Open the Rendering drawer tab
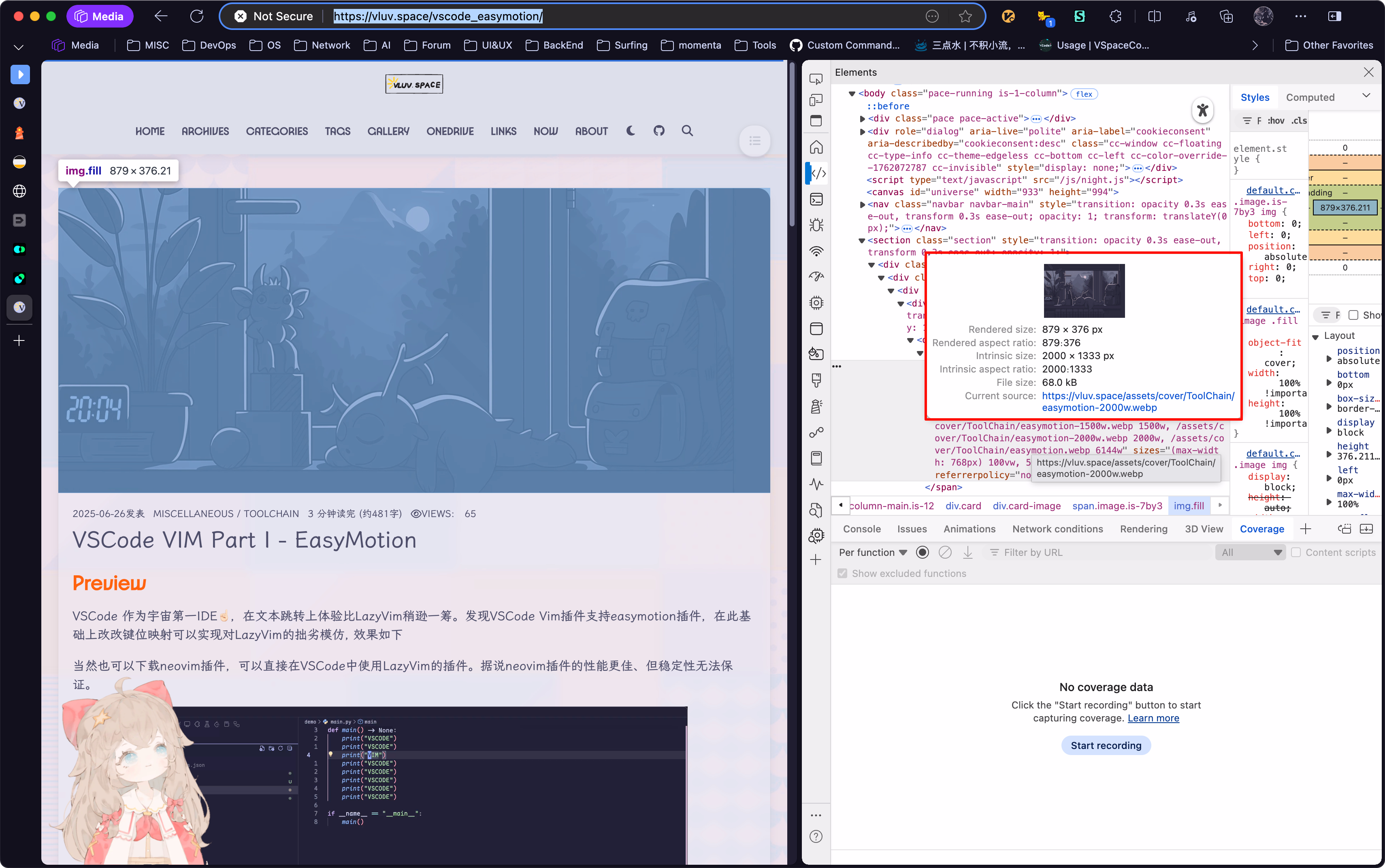This screenshot has width=1385, height=868. tap(1143, 529)
